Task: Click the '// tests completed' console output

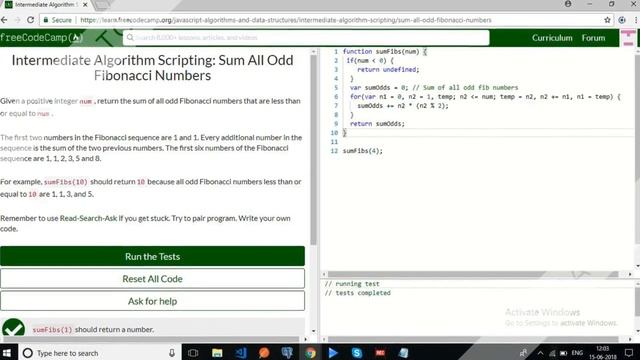Action: pyautogui.click(x=358, y=293)
